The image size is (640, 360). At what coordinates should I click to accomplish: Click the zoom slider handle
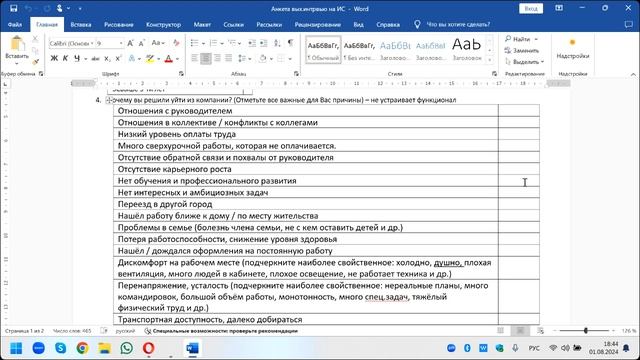(585, 331)
